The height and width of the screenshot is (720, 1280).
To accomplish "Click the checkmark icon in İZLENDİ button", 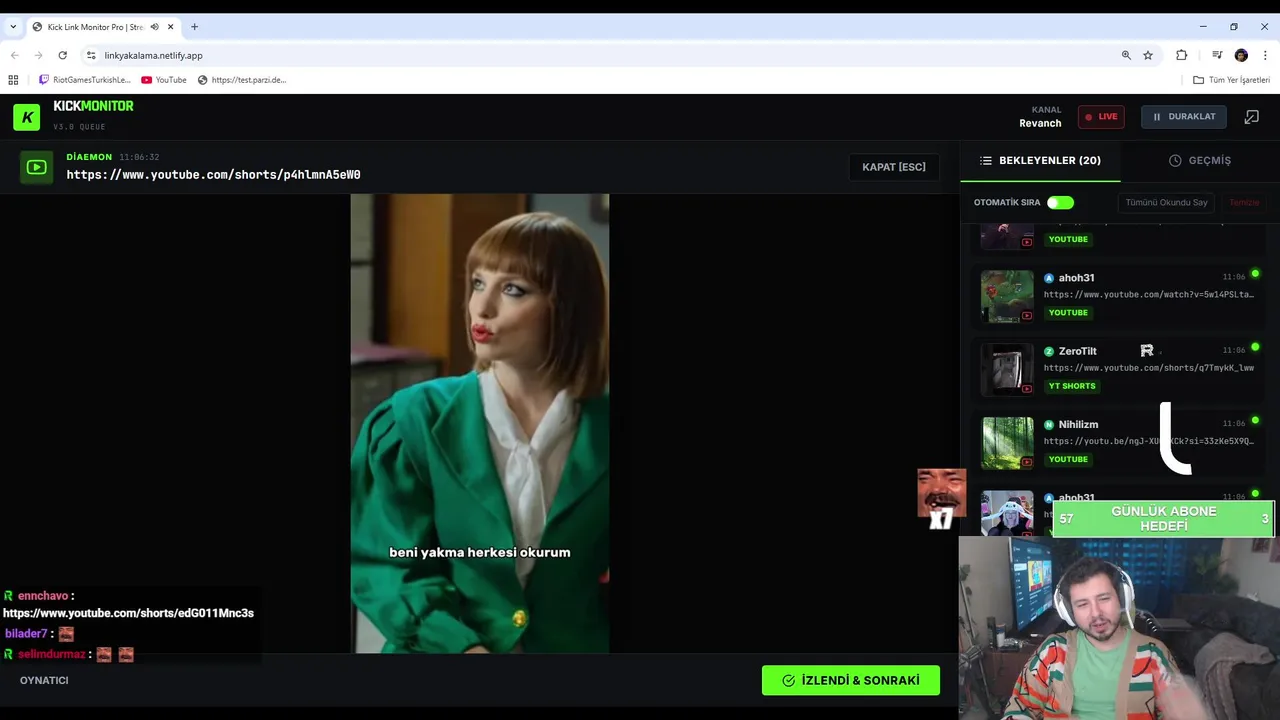I will coord(788,680).
